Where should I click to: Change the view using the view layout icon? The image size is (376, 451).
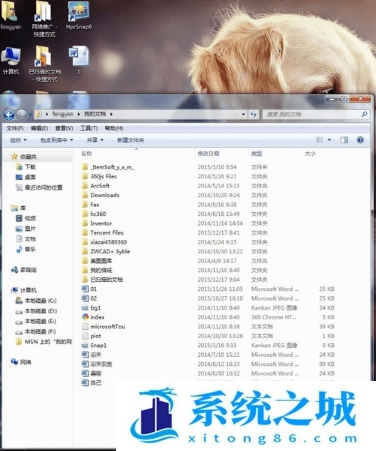click(319, 140)
